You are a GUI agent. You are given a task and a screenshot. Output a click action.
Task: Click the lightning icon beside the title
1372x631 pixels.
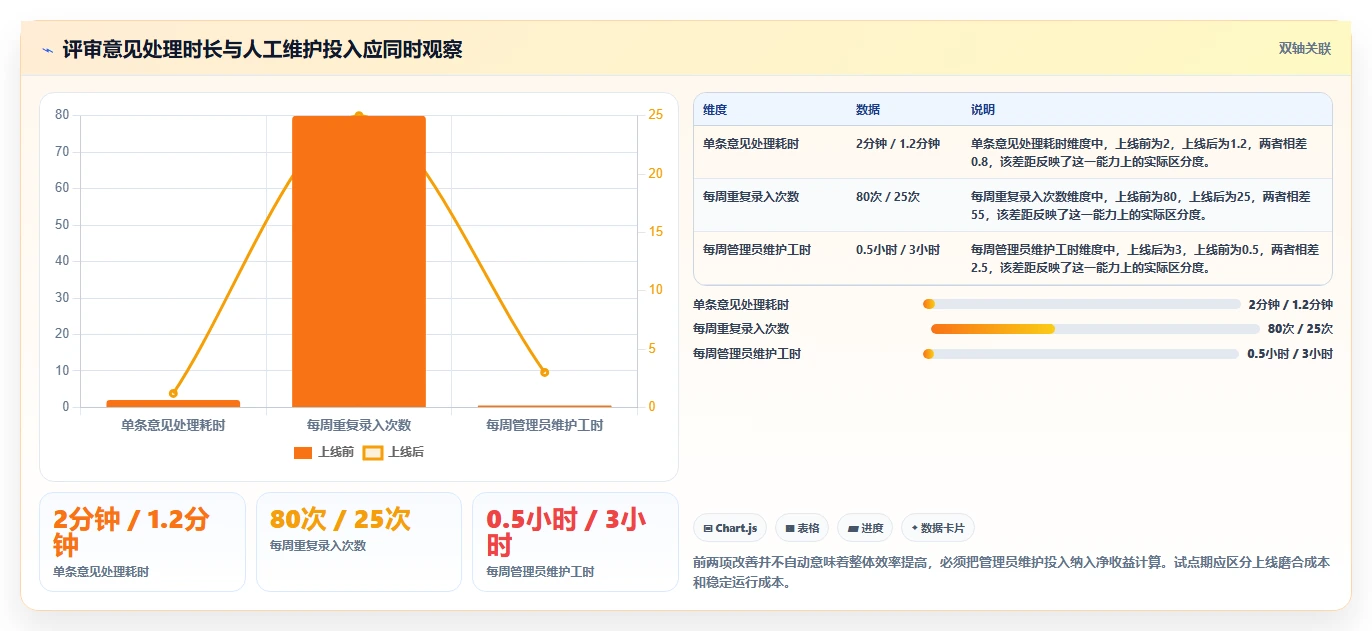coord(47,49)
